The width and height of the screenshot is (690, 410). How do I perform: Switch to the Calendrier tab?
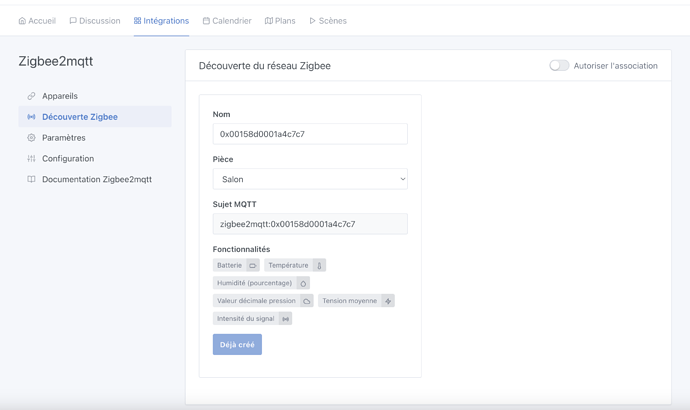coord(227,21)
